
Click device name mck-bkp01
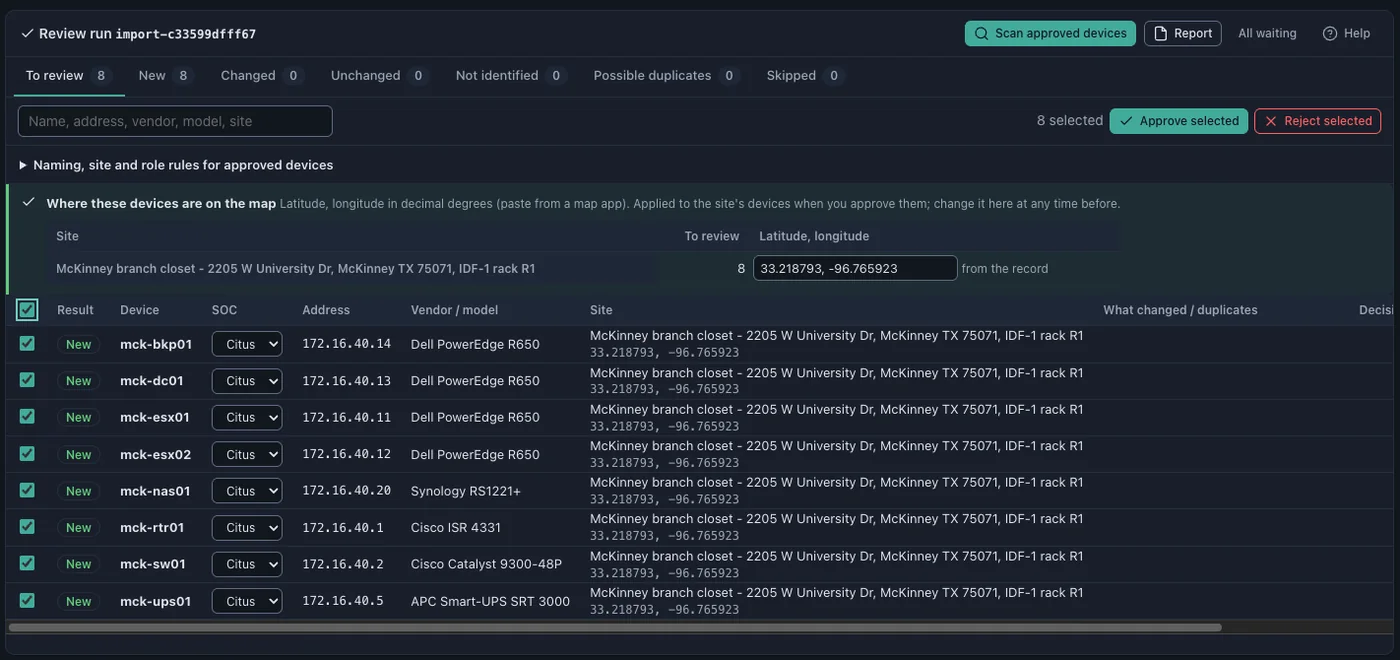pyautogui.click(x=155, y=344)
